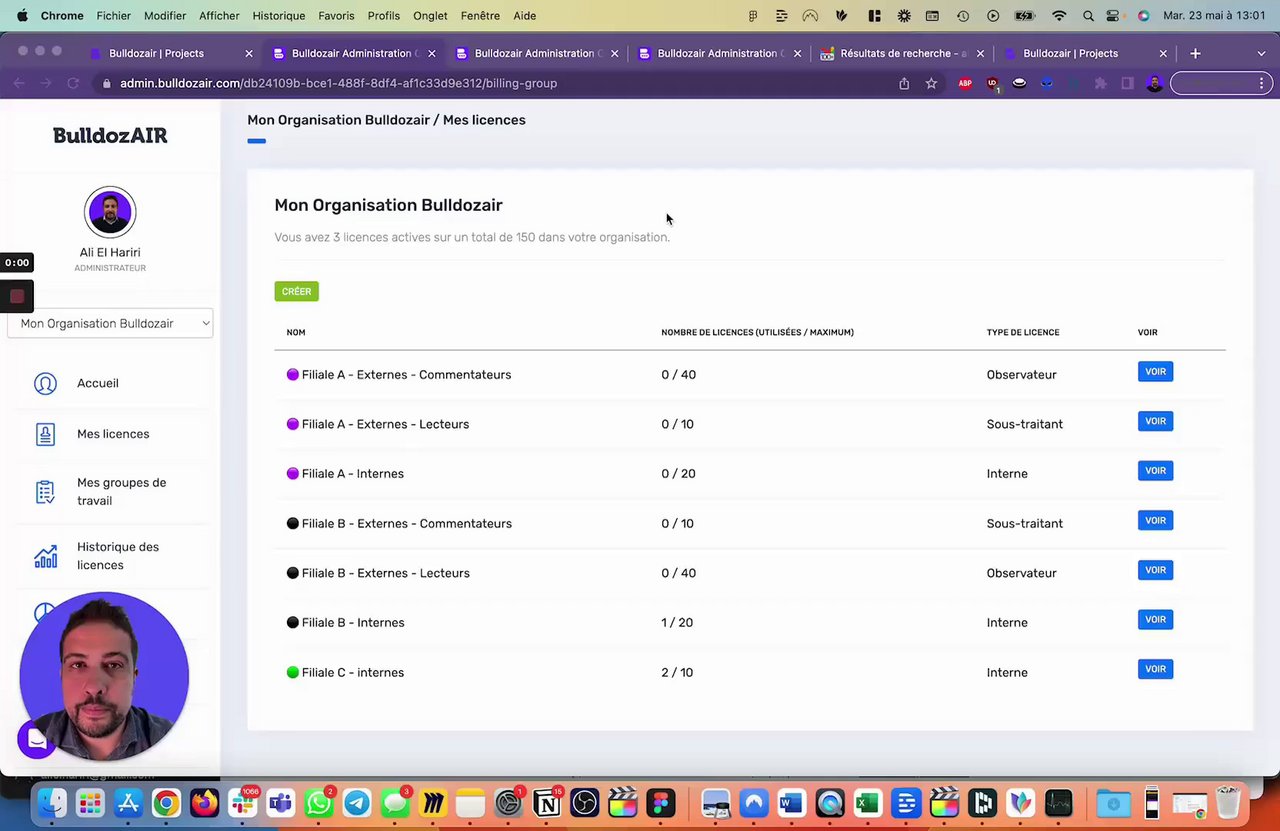Click the green CRÉER button
Screen dimensions: 1280x831
click(296, 291)
